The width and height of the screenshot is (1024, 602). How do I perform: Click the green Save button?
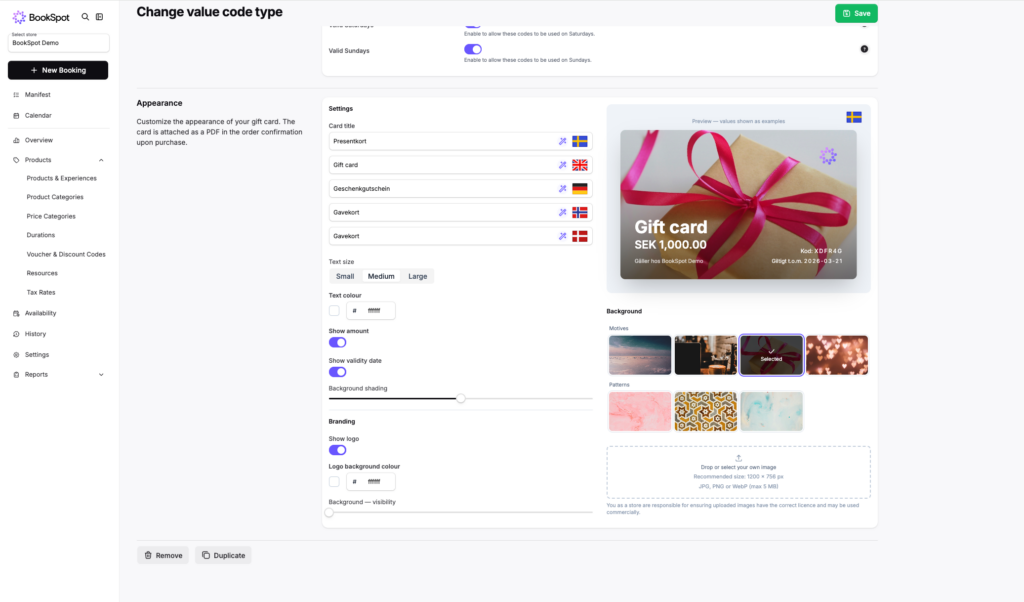[855, 13]
